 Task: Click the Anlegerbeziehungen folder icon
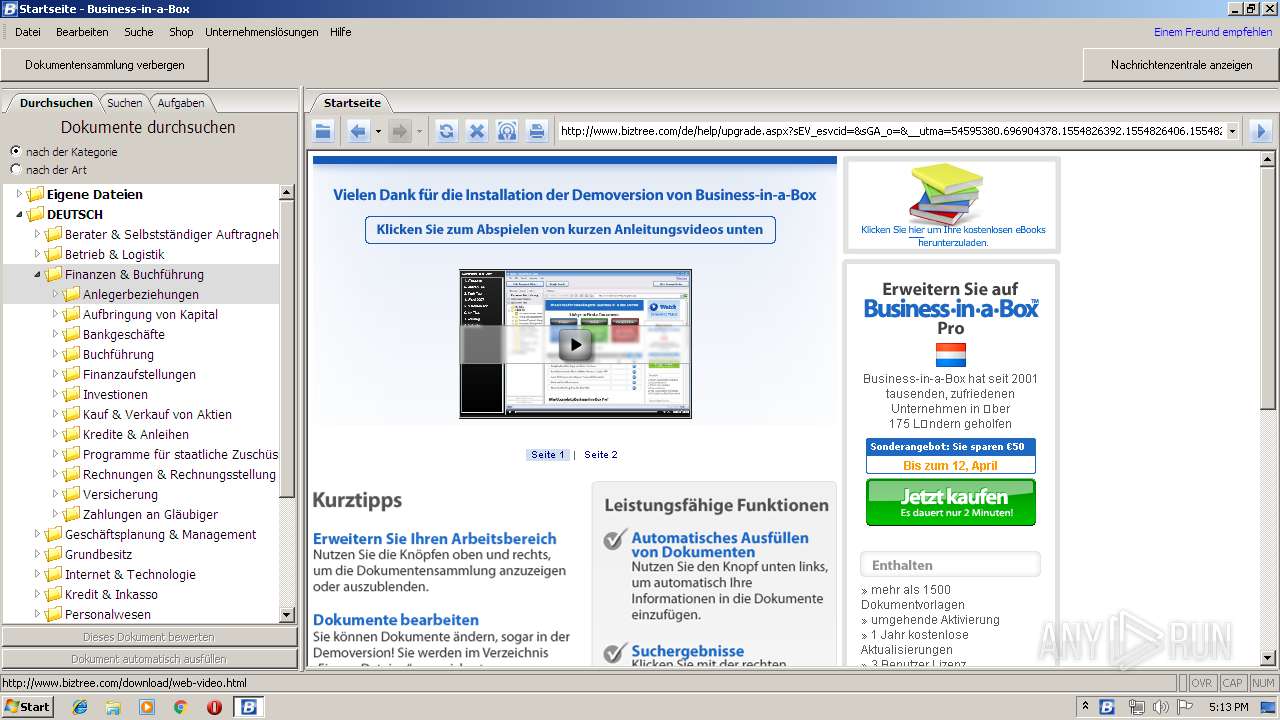pyautogui.click(x=72, y=294)
